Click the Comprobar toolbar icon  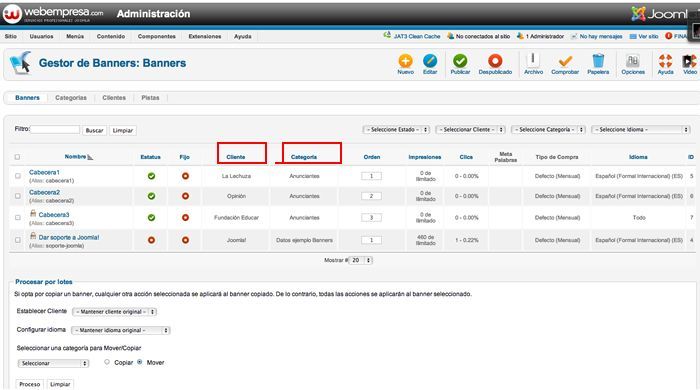click(565, 61)
